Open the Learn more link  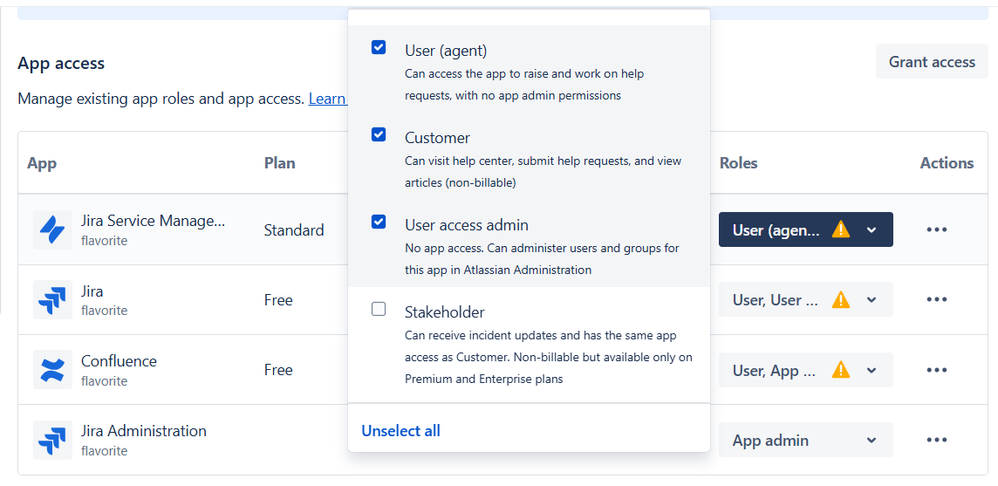[x=328, y=99]
